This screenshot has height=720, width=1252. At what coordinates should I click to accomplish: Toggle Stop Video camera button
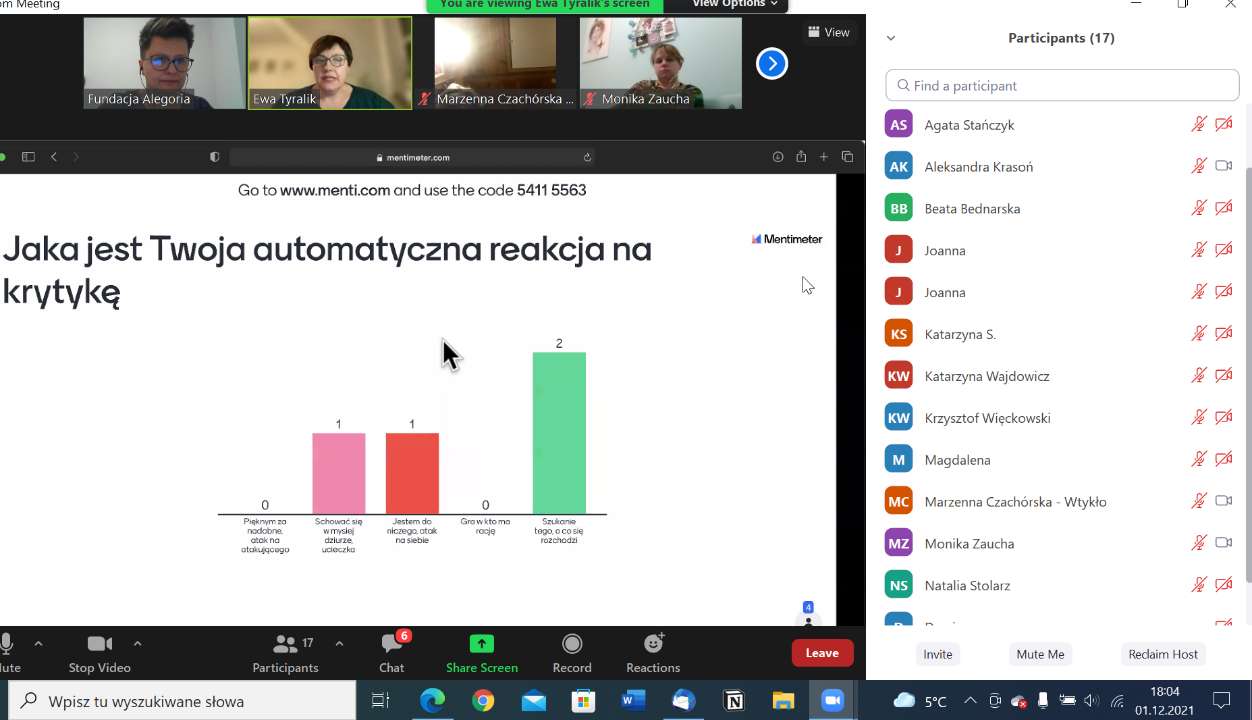(99, 644)
